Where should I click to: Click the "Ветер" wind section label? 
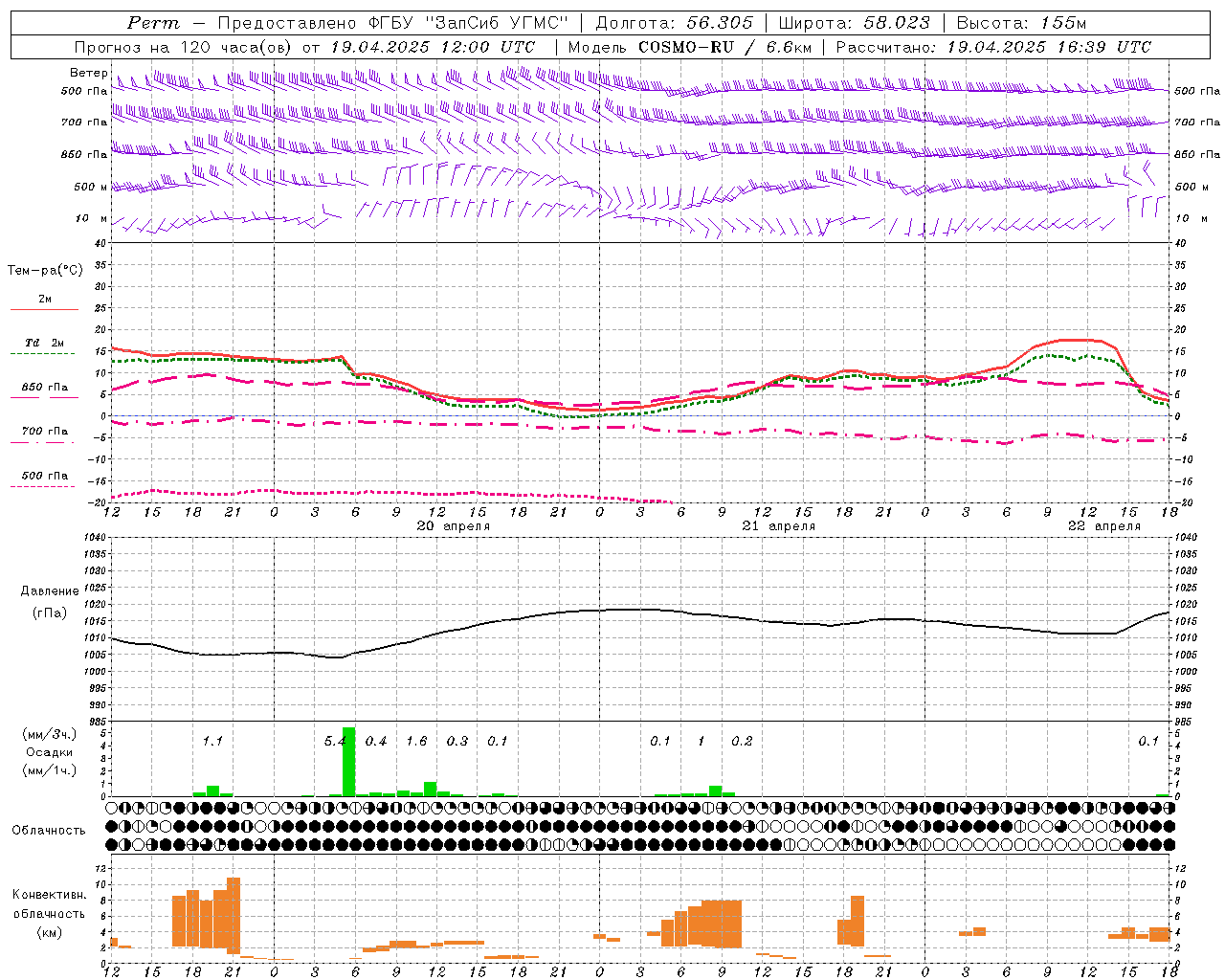(x=88, y=73)
